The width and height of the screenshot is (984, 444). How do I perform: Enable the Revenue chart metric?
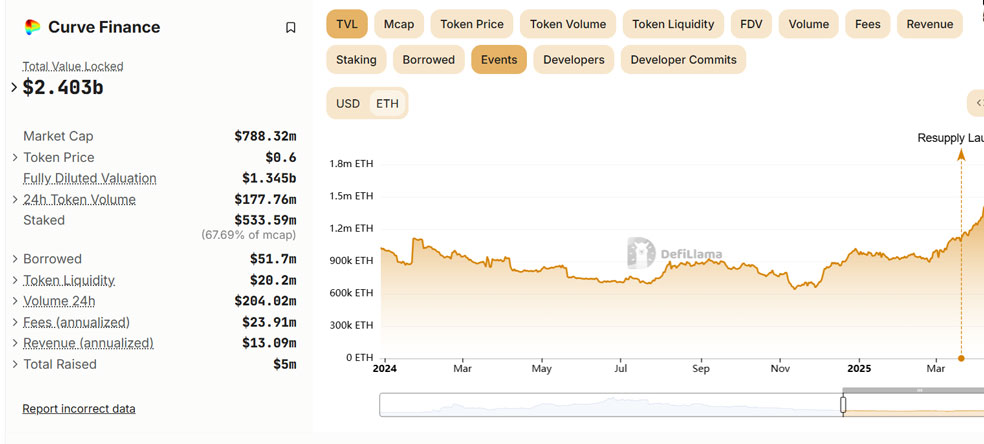coord(929,24)
